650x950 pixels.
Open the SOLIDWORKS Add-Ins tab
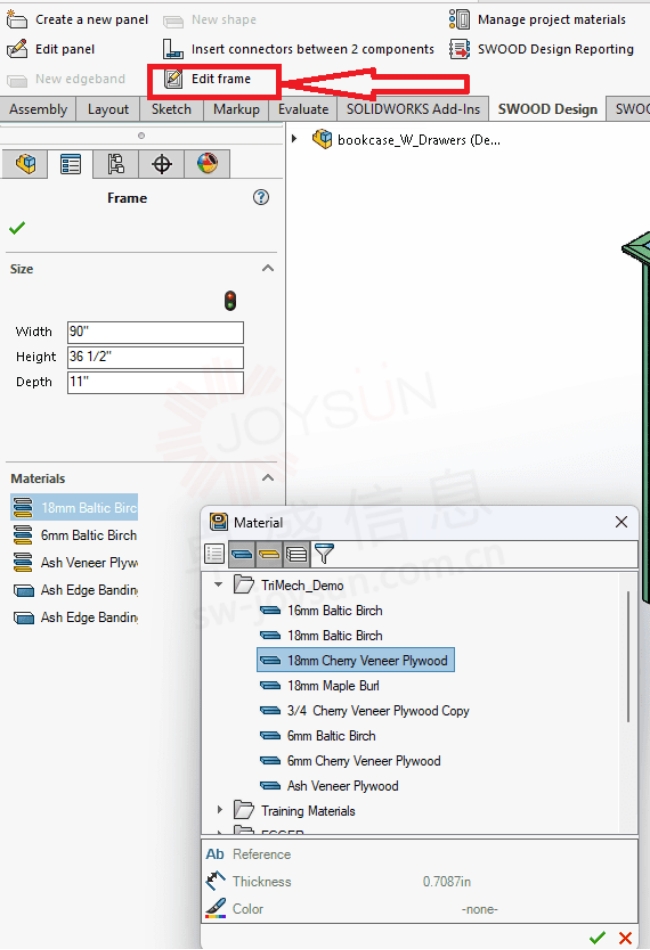coord(413,109)
